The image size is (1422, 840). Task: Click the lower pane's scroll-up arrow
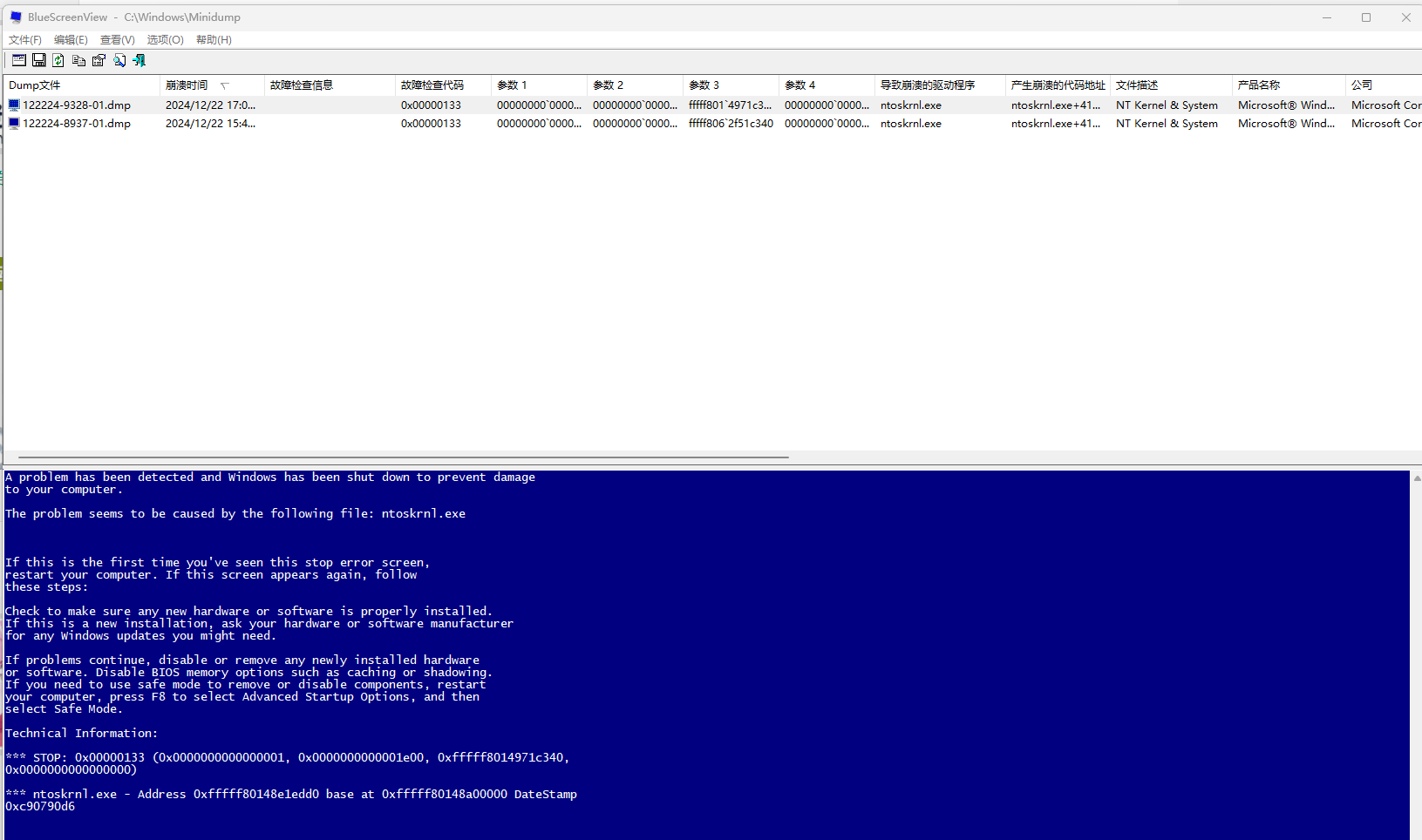click(1416, 478)
